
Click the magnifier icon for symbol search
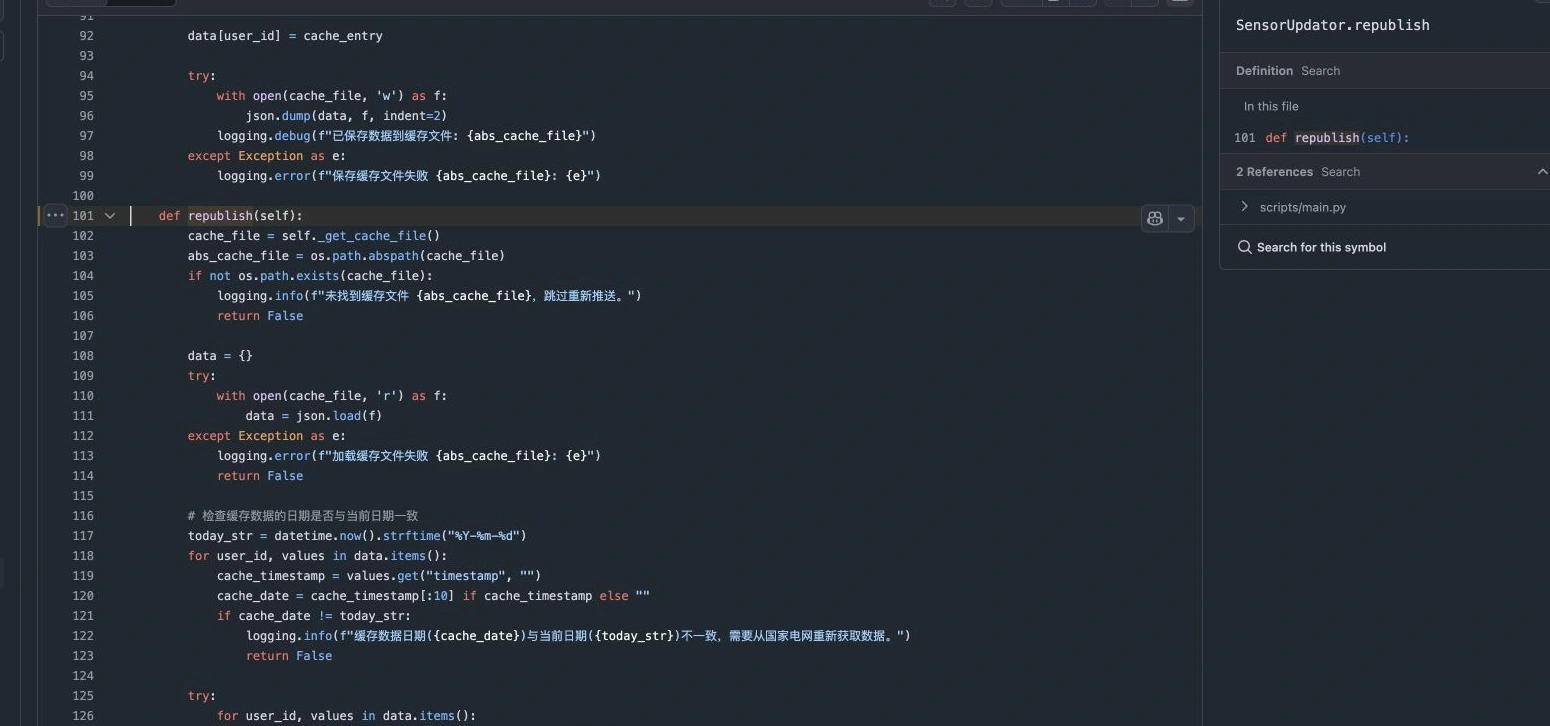coord(1245,247)
